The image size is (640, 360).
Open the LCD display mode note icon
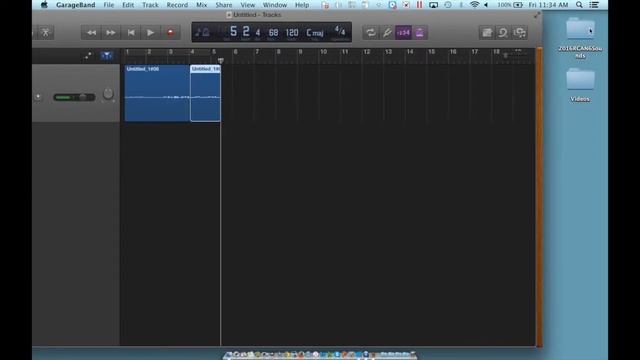coord(202,32)
